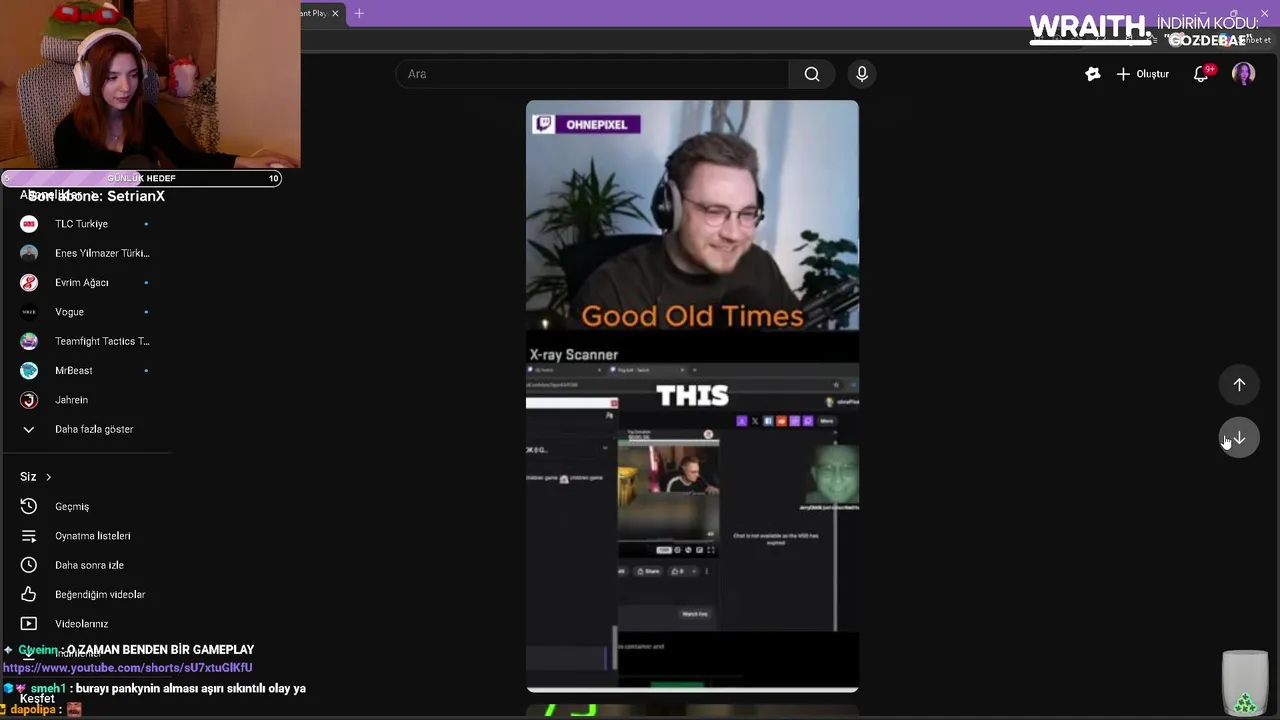This screenshot has height=720, width=1280.
Task: Open new browser tab with plus
Action: pyautogui.click(x=359, y=13)
